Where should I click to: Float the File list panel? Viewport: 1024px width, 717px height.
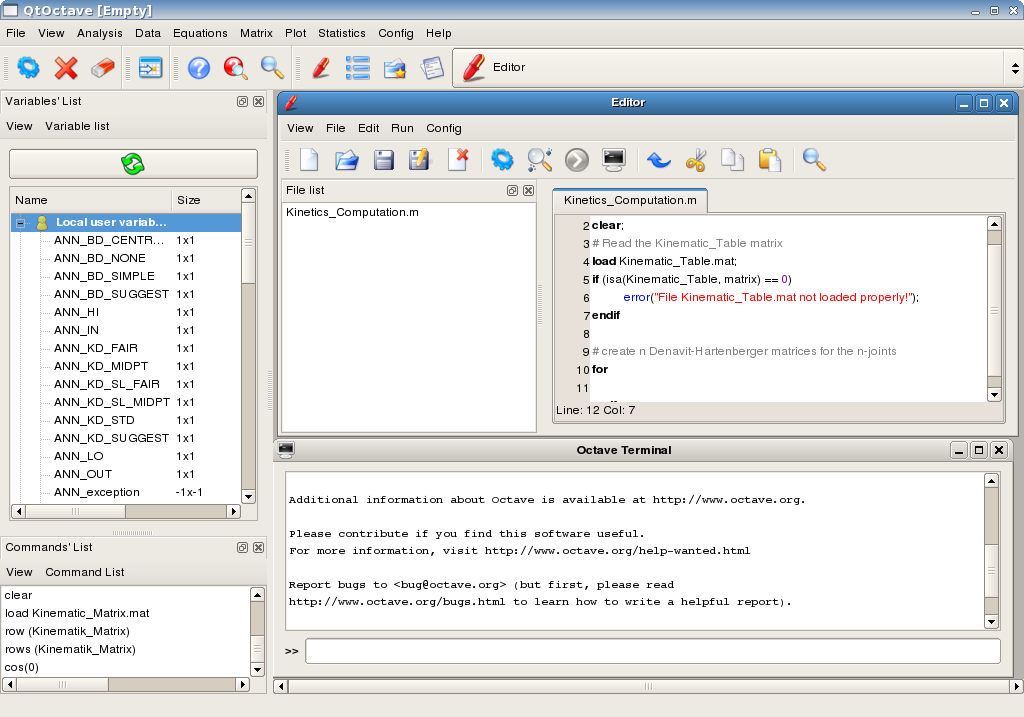point(512,191)
